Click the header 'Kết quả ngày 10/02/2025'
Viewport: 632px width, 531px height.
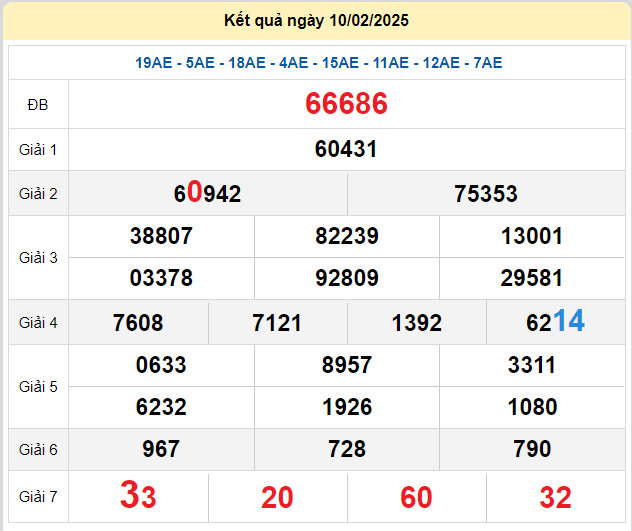(x=316, y=20)
